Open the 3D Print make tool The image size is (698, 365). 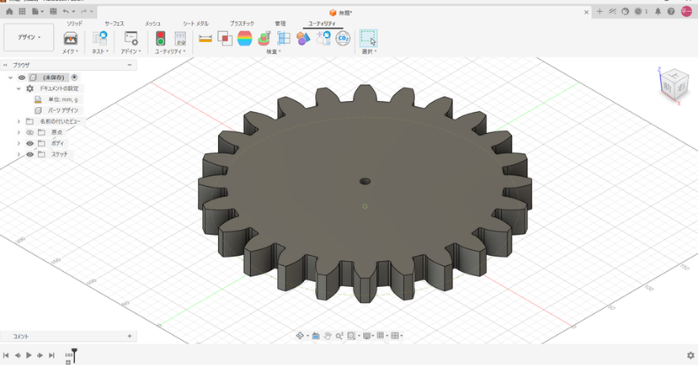pos(70,39)
